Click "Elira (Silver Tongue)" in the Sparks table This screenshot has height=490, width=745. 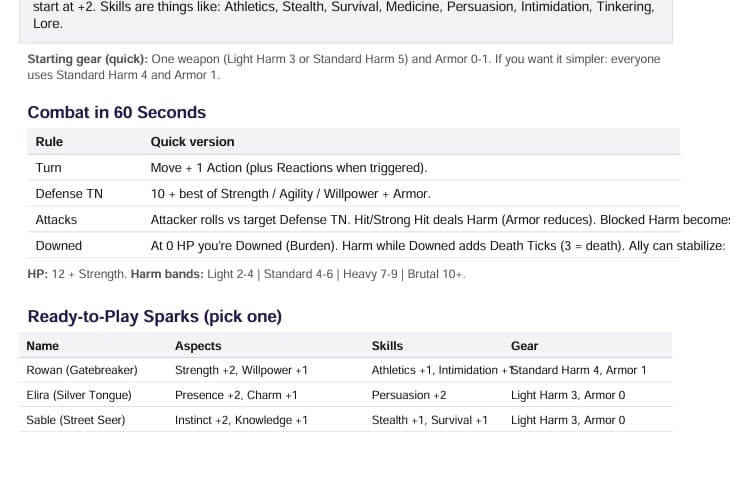82,395
